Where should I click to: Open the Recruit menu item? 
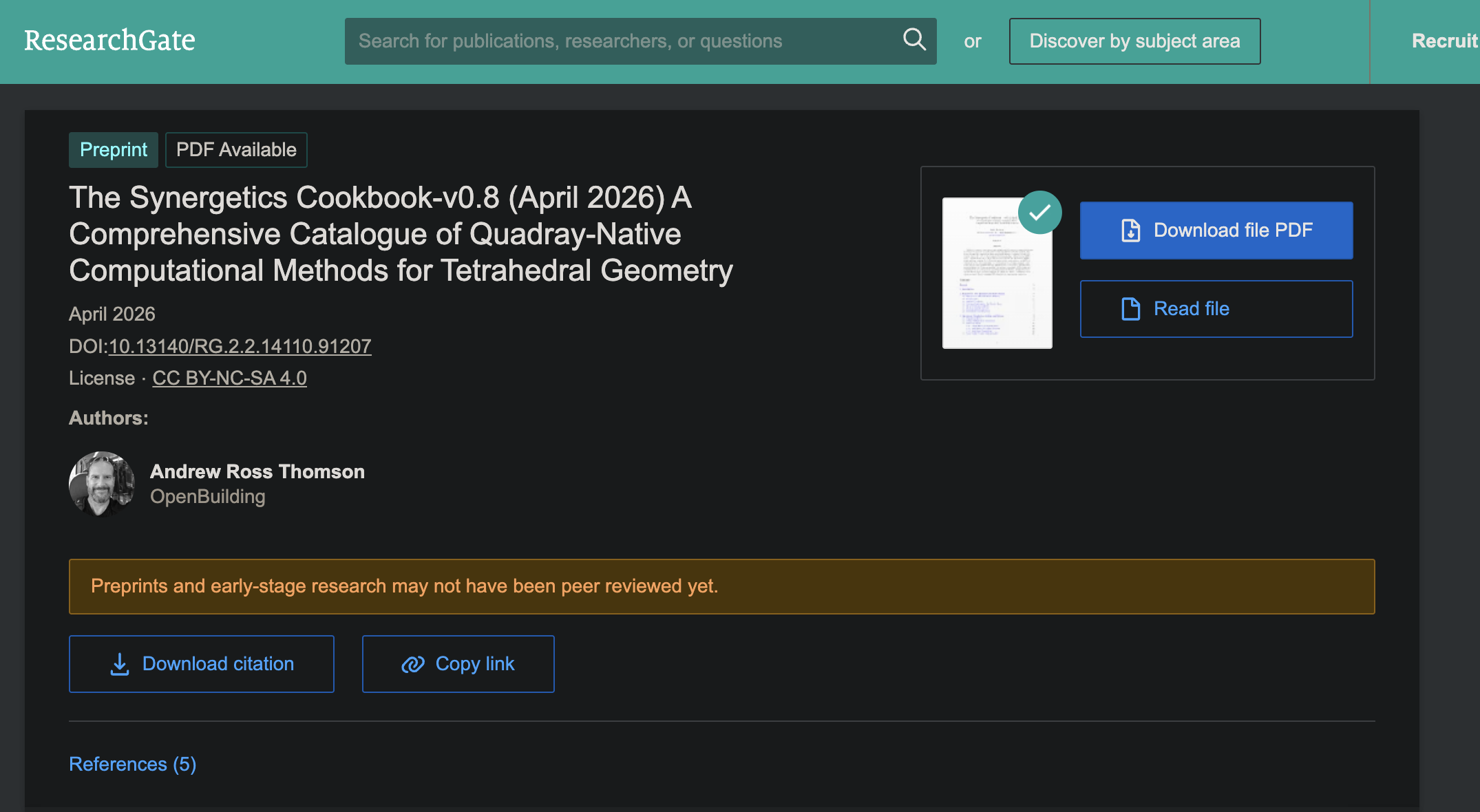1444,41
